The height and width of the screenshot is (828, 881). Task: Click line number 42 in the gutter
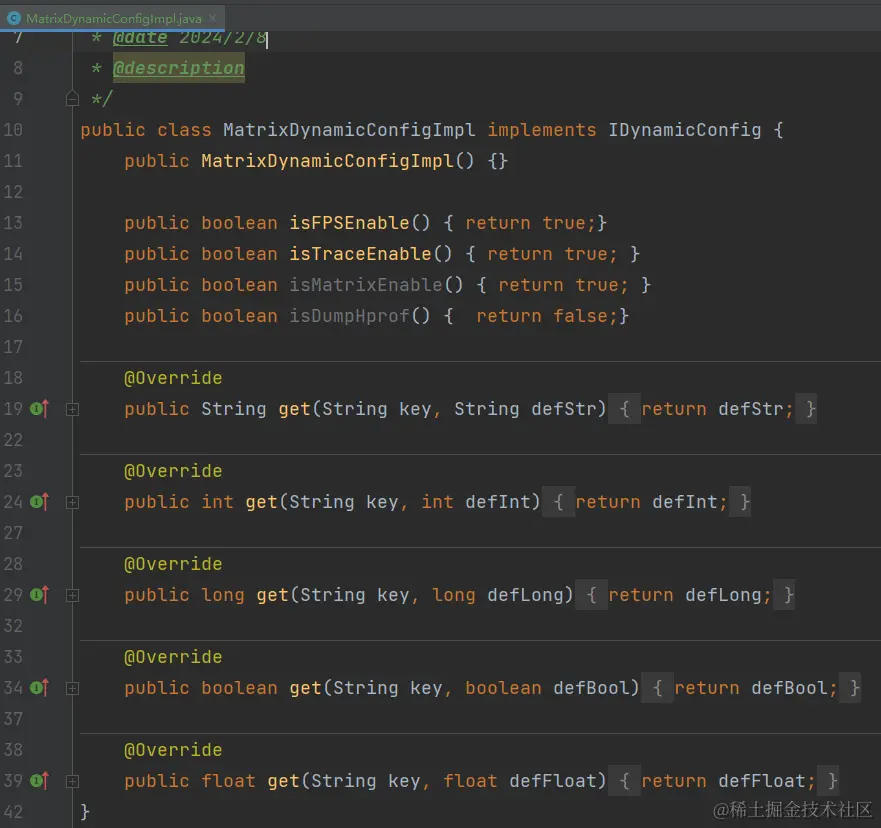pyautogui.click(x=13, y=811)
